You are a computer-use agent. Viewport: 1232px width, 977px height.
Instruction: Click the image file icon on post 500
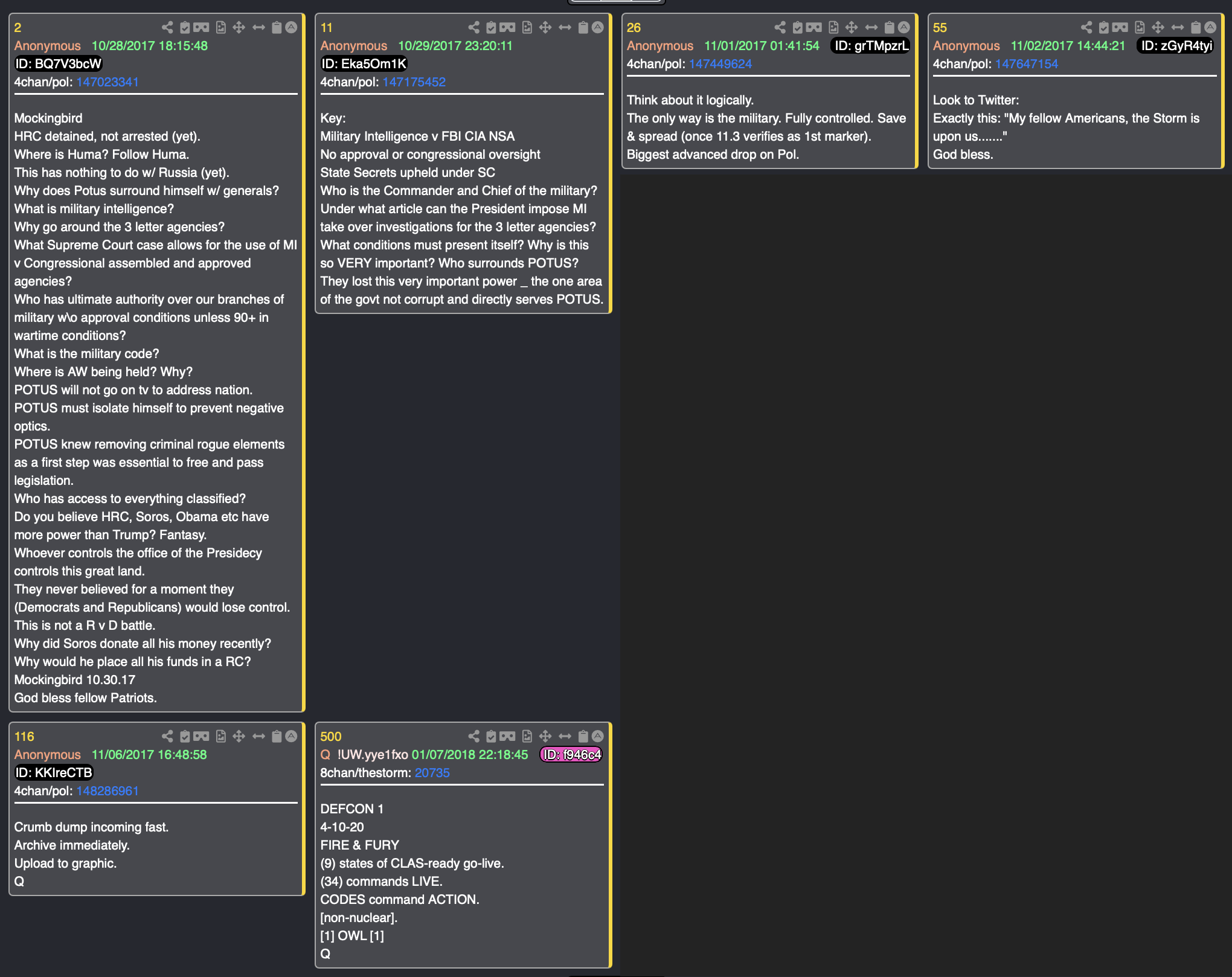pos(527,736)
